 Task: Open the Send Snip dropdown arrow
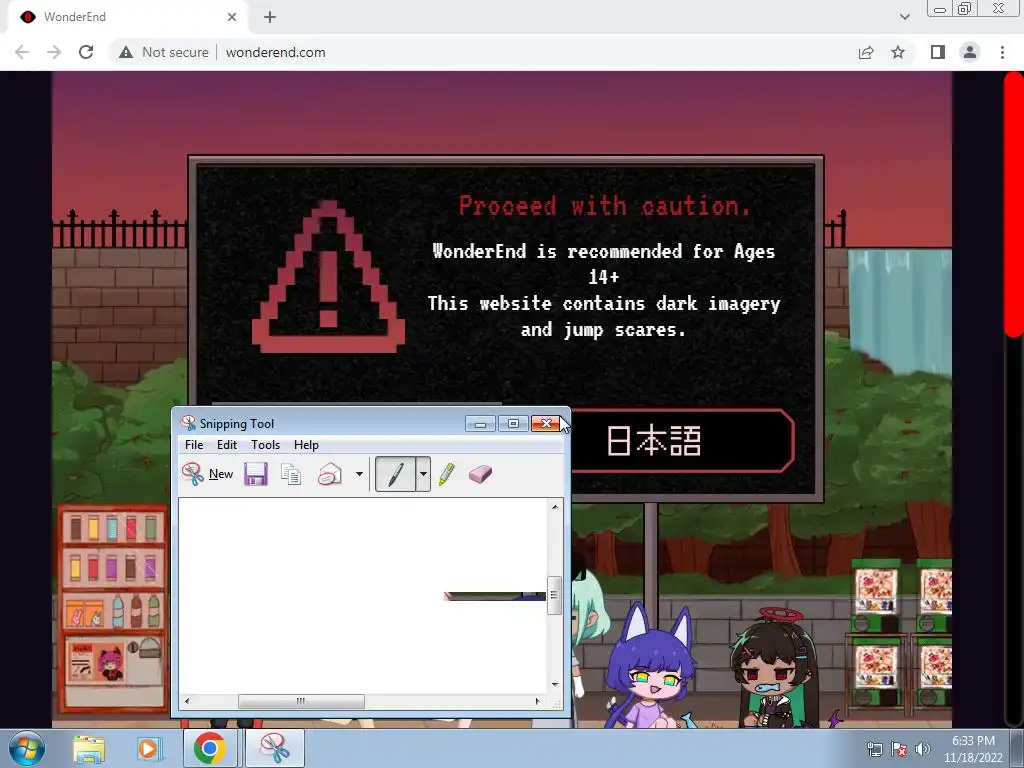(x=359, y=474)
